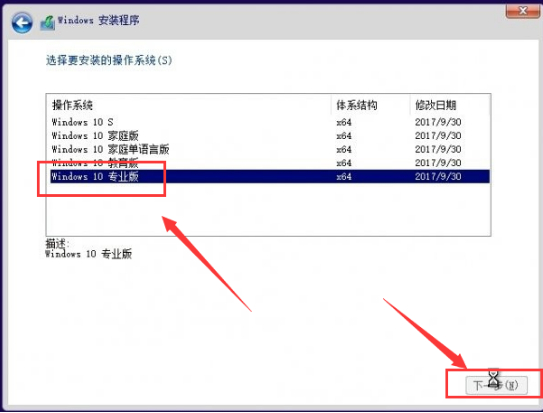Click the 描述 label
This screenshot has height=413, width=543.
[57, 243]
